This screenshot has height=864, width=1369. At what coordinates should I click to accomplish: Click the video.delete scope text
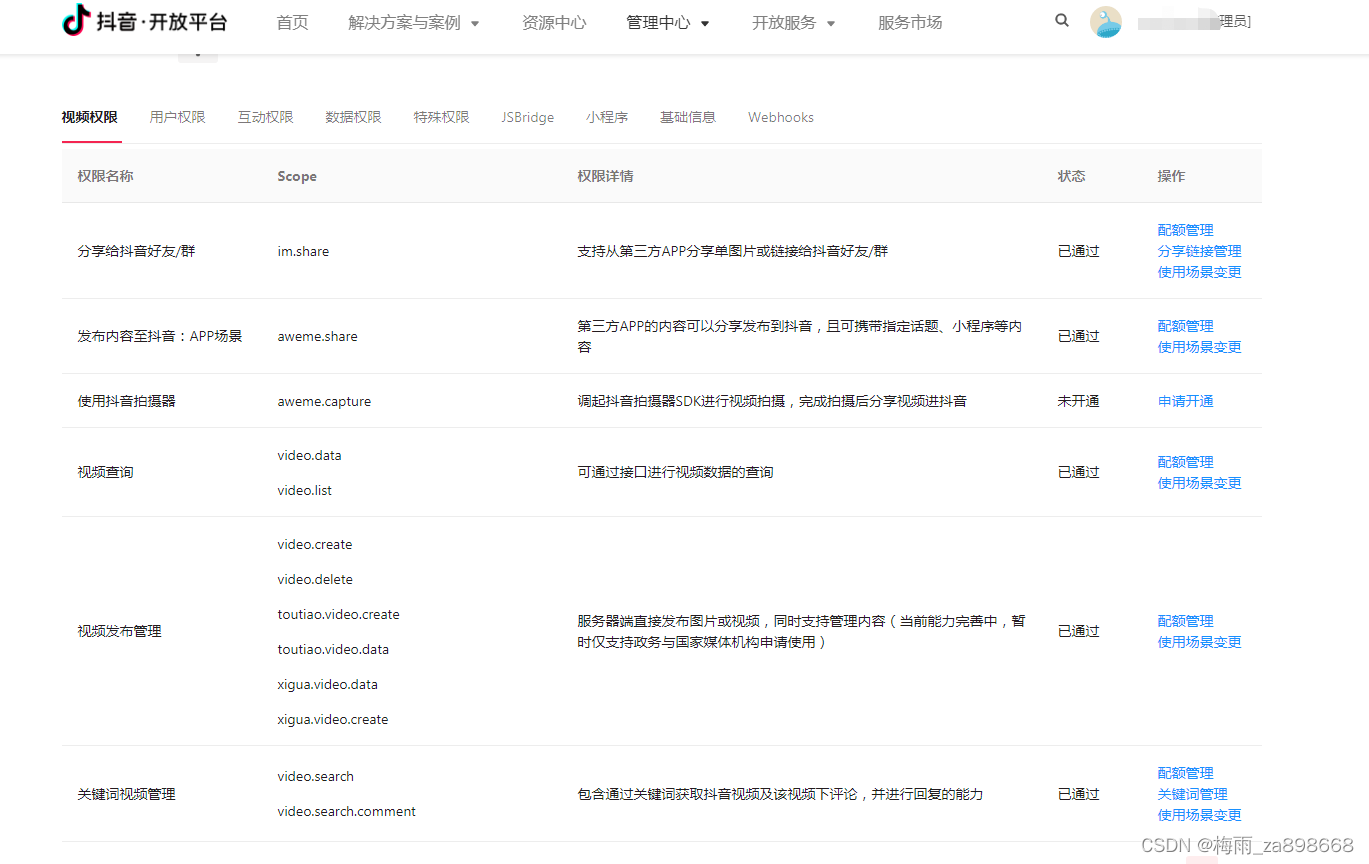[315, 579]
